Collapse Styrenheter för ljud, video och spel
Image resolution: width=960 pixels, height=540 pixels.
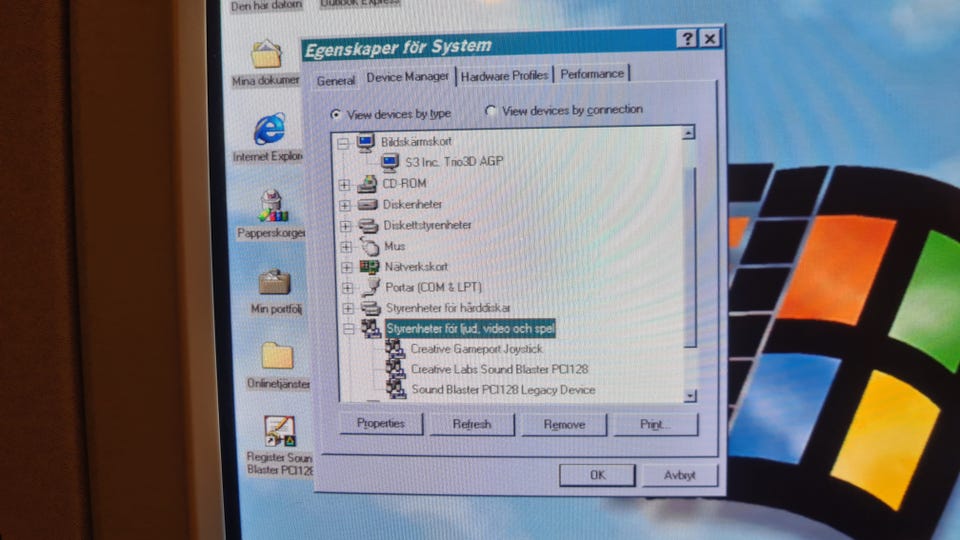tap(349, 329)
